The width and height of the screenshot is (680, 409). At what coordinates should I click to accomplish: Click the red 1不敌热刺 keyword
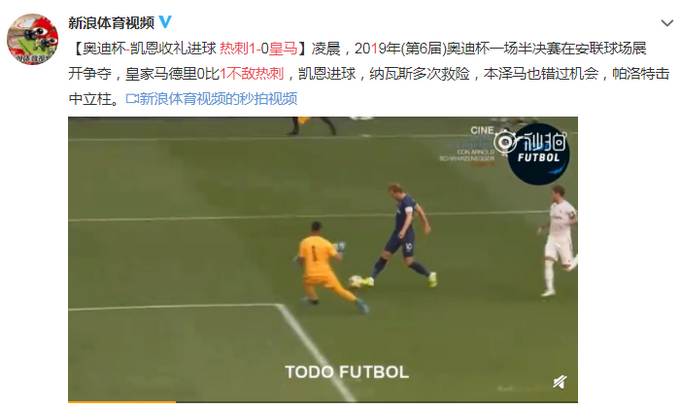(252, 74)
